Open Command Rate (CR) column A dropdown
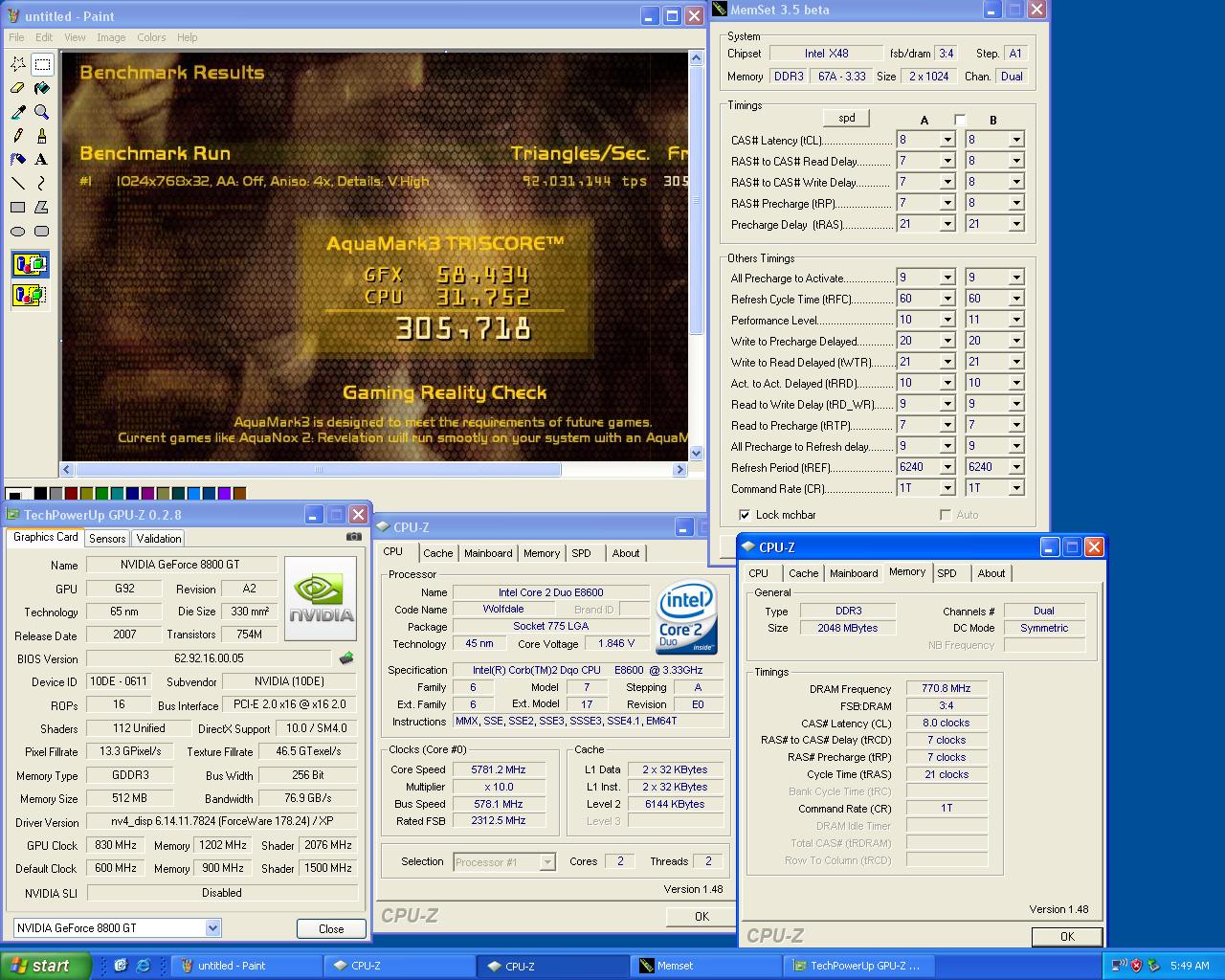This screenshot has height=980, width=1225. pyautogui.click(x=947, y=488)
